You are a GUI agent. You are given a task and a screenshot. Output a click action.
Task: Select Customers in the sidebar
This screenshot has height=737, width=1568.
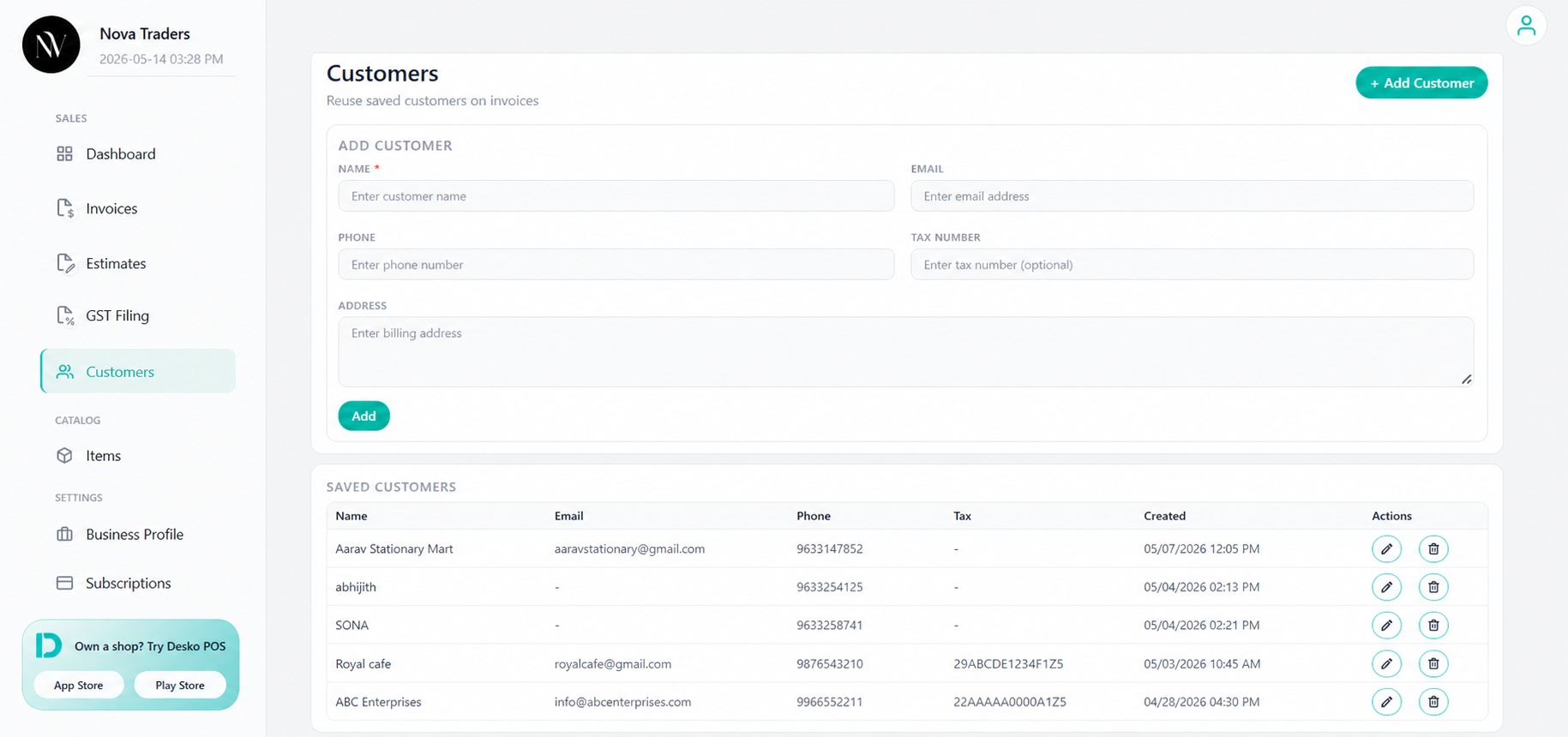[x=137, y=371]
